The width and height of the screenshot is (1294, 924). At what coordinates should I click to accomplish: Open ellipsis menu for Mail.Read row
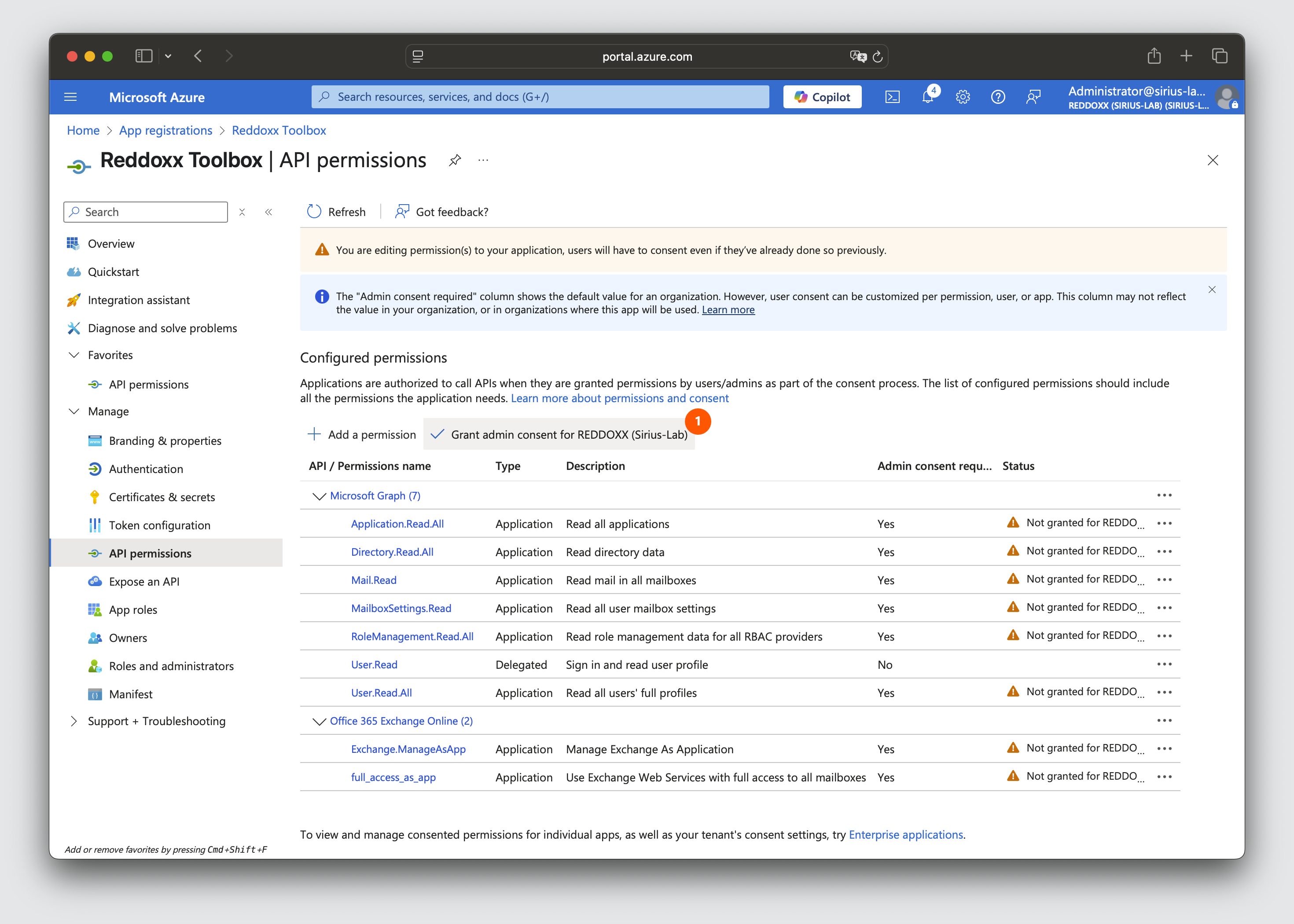point(1164,580)
